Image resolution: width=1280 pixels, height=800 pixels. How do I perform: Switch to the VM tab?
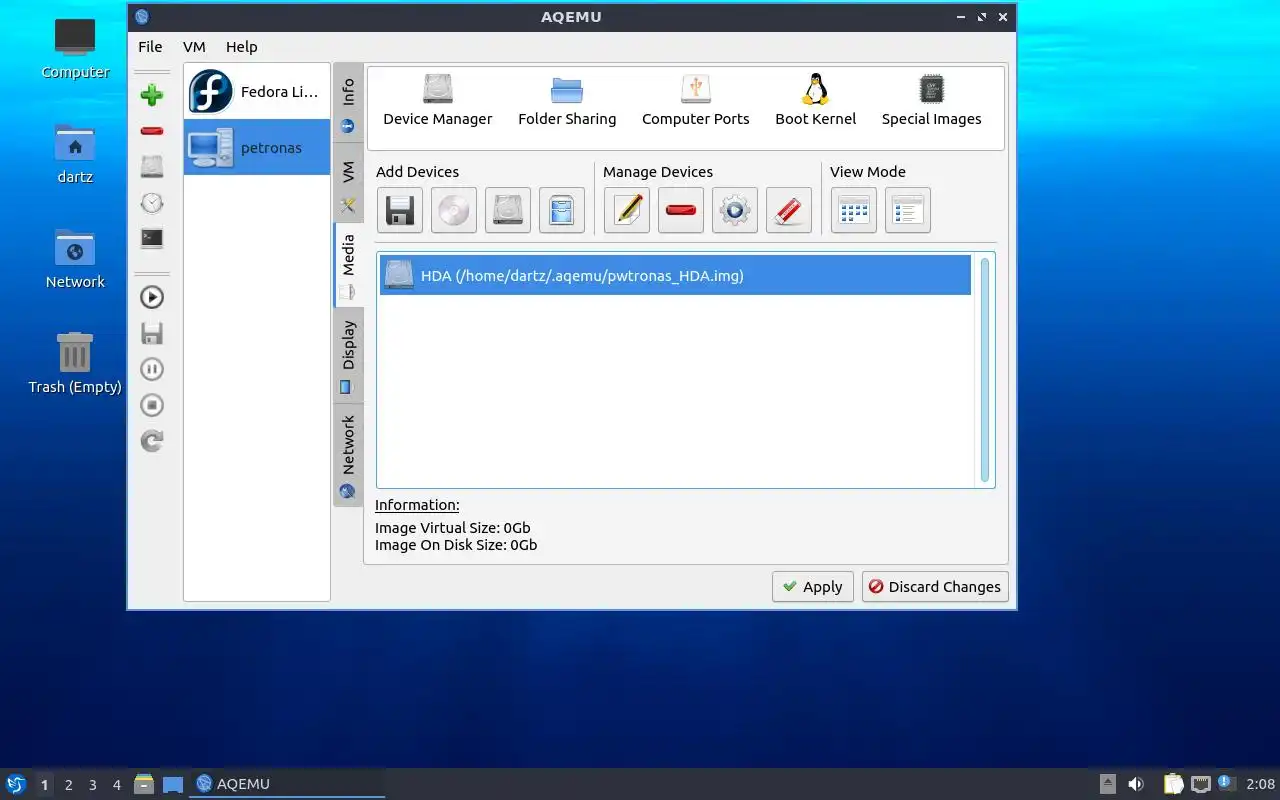pyautogui.click(x=348, y=184)
